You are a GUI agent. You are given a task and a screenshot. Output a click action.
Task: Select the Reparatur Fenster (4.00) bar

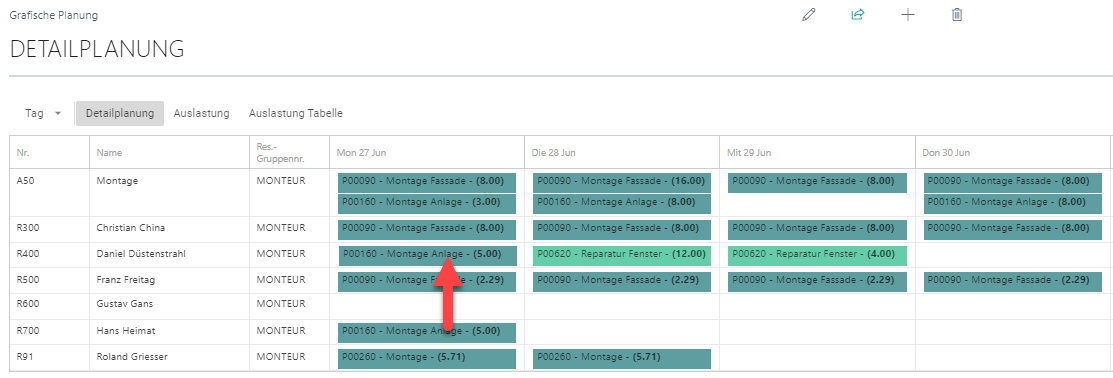[817, 255]
